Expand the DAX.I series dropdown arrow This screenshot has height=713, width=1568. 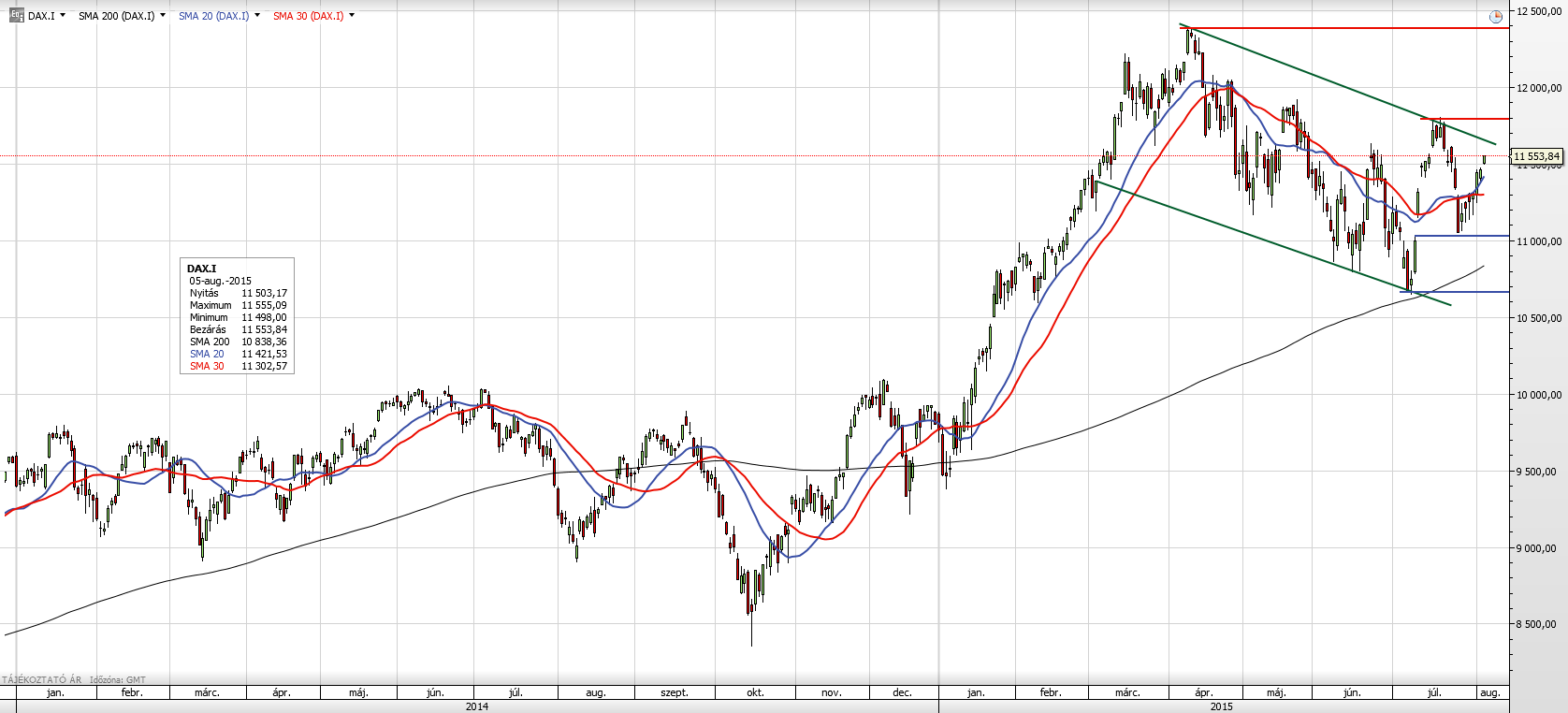click(x=63, y=16)
